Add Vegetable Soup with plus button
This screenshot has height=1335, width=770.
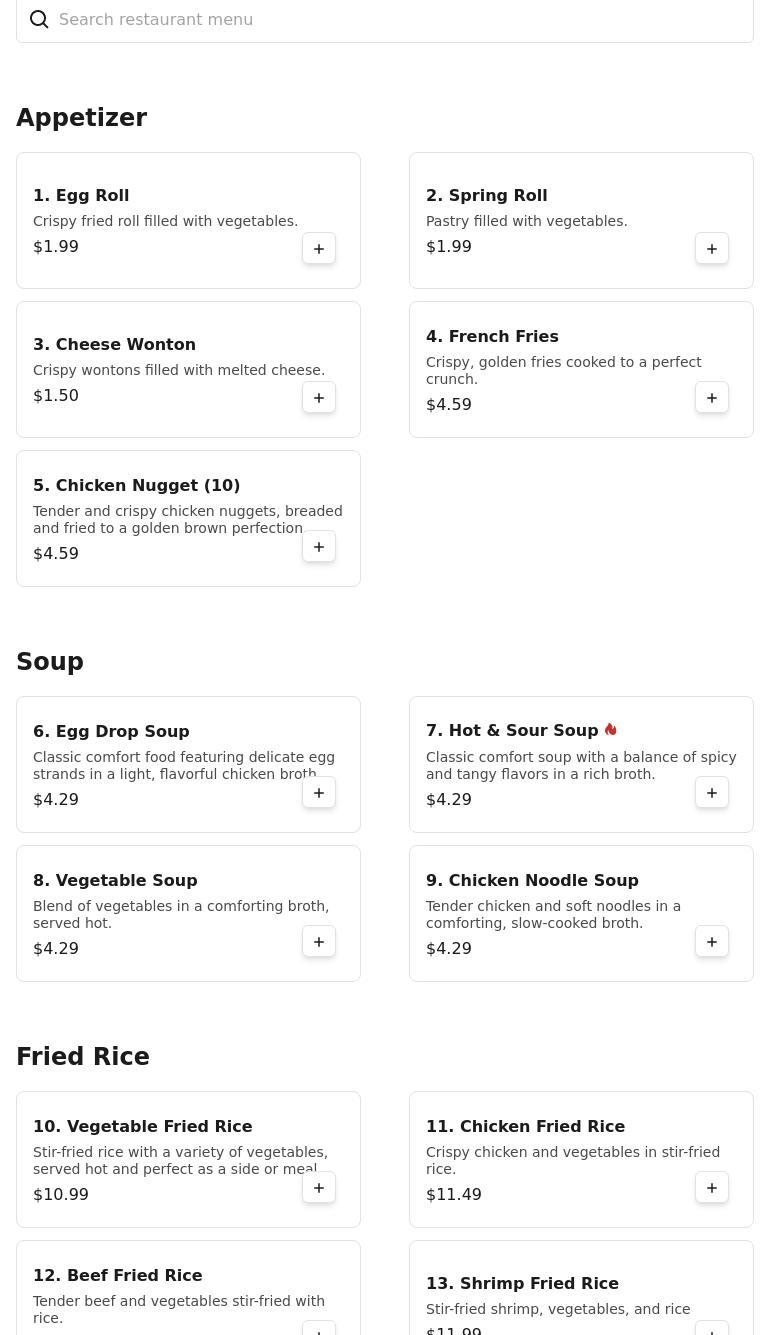pyautogui.click(x=319, y=942)
